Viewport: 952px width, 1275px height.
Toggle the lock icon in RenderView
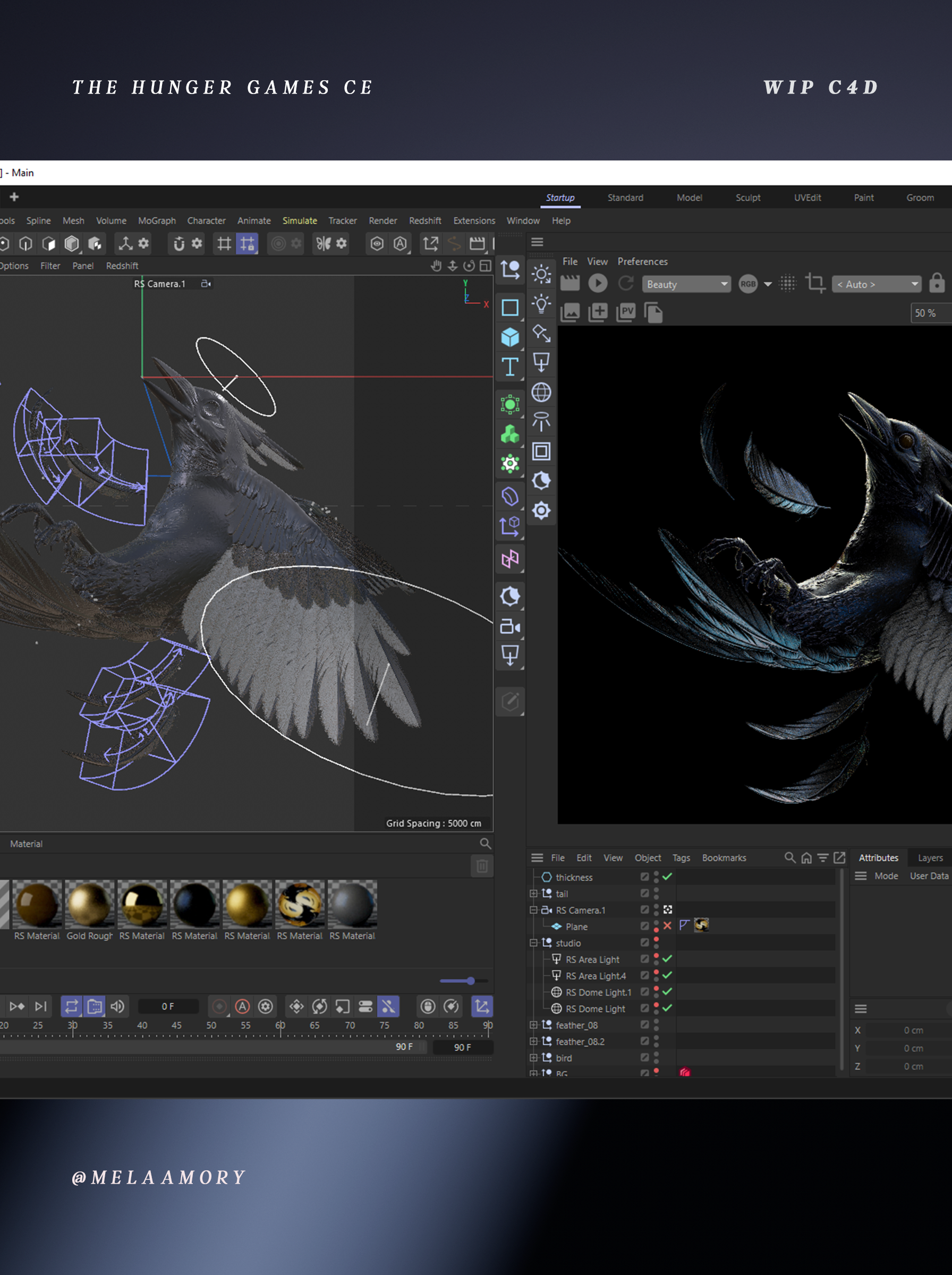(937, 283)
